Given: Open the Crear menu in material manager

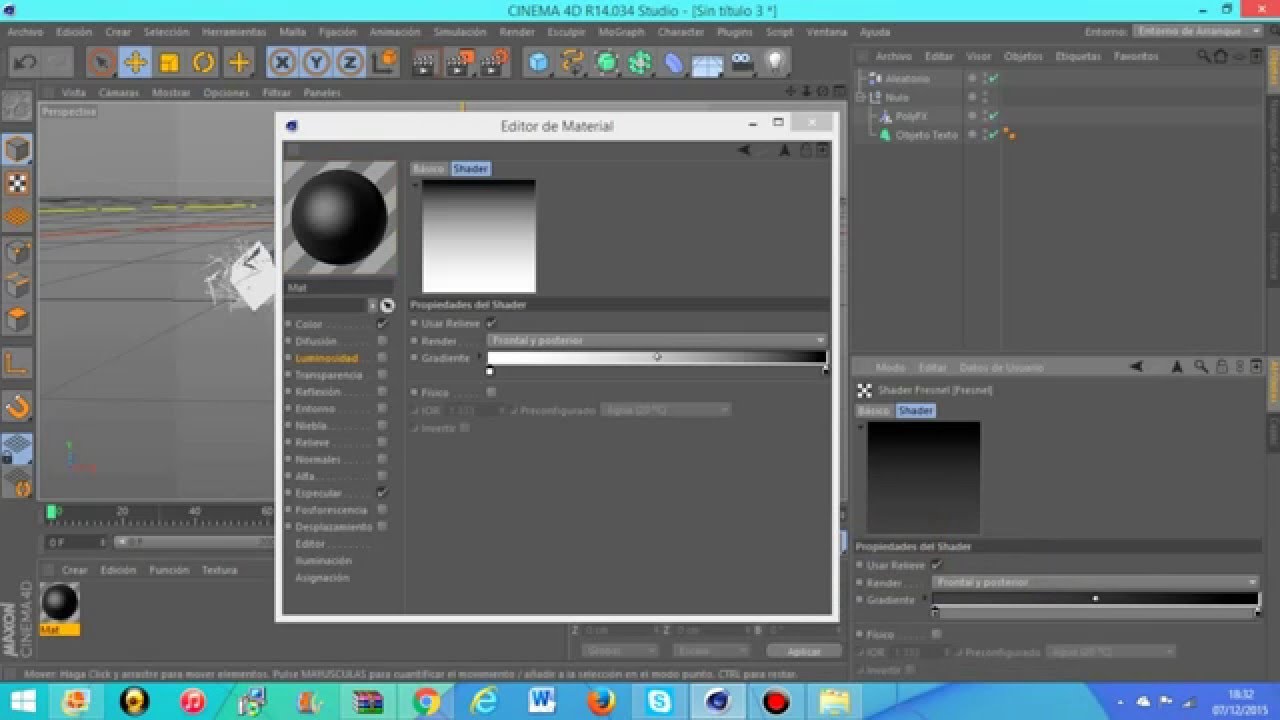Looking at the screenshot, I should coord(75,570).
